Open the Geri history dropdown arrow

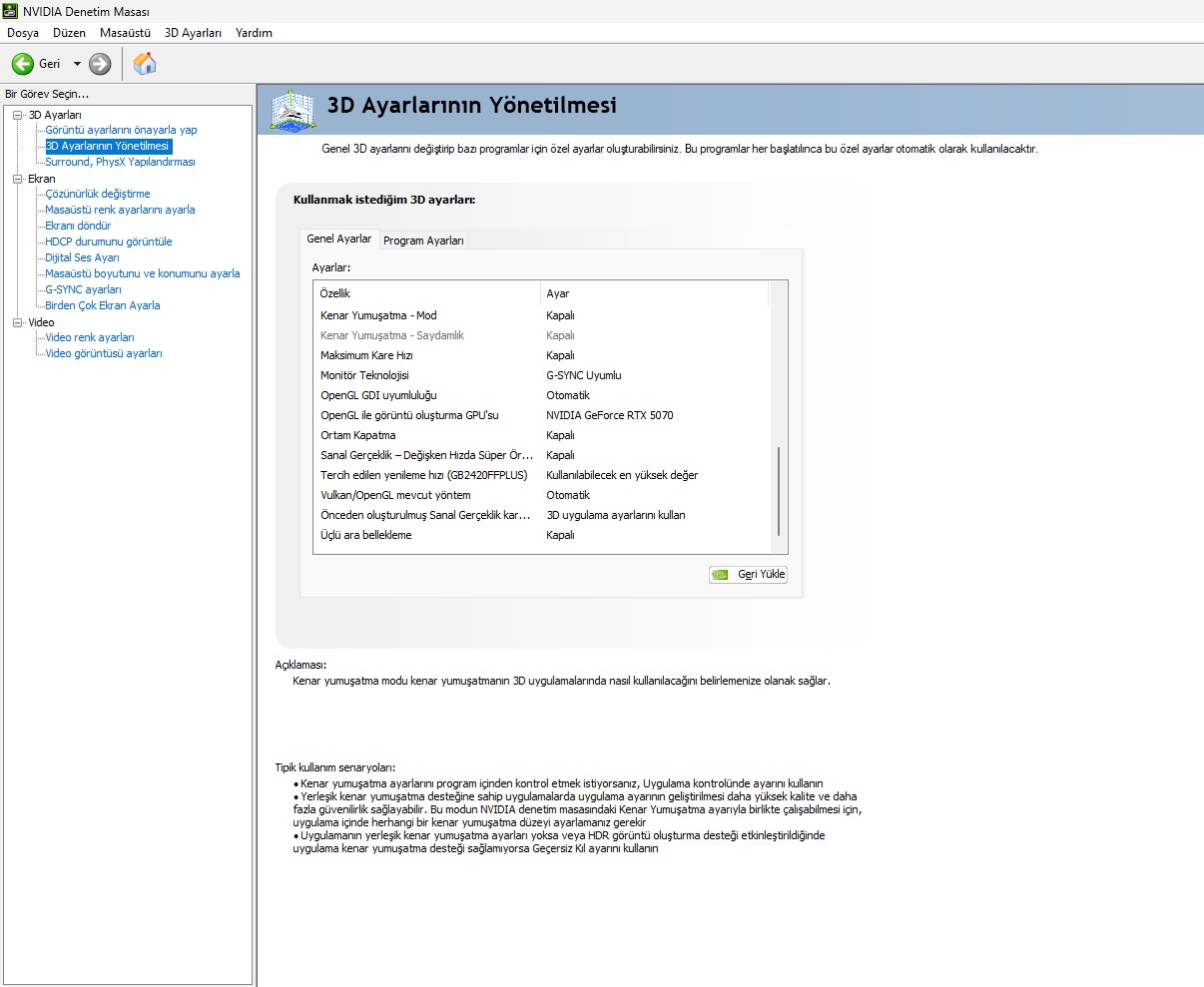77,64
